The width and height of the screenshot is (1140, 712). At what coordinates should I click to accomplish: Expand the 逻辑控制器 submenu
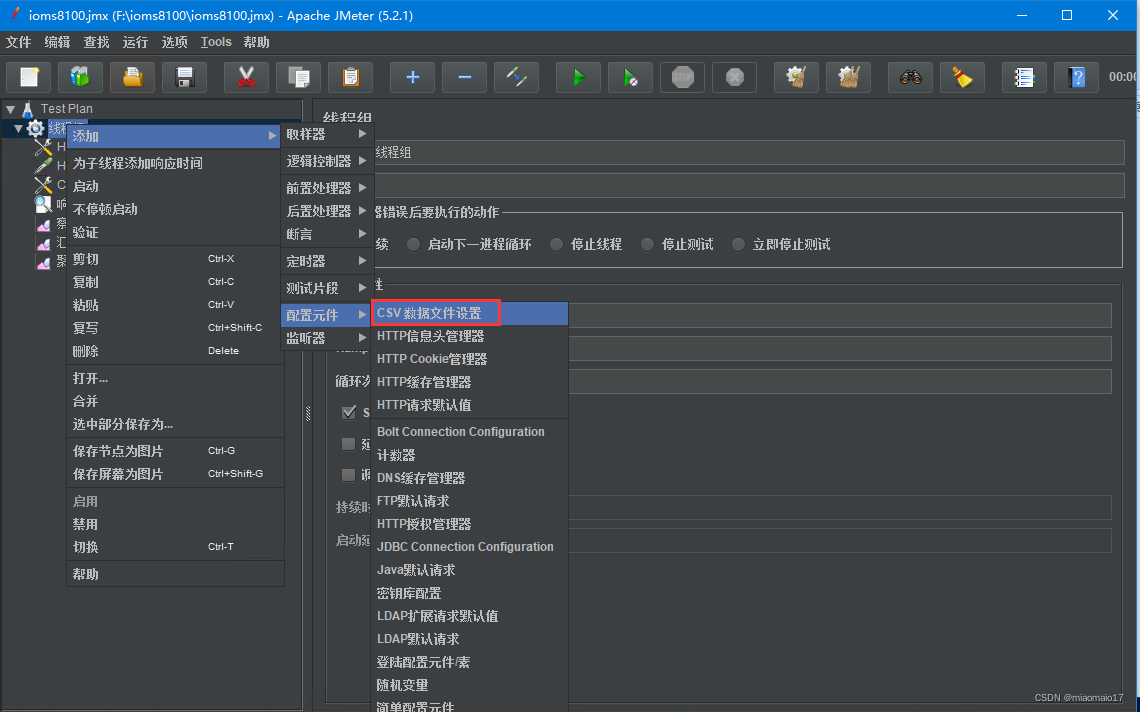[x=327, y=161]
